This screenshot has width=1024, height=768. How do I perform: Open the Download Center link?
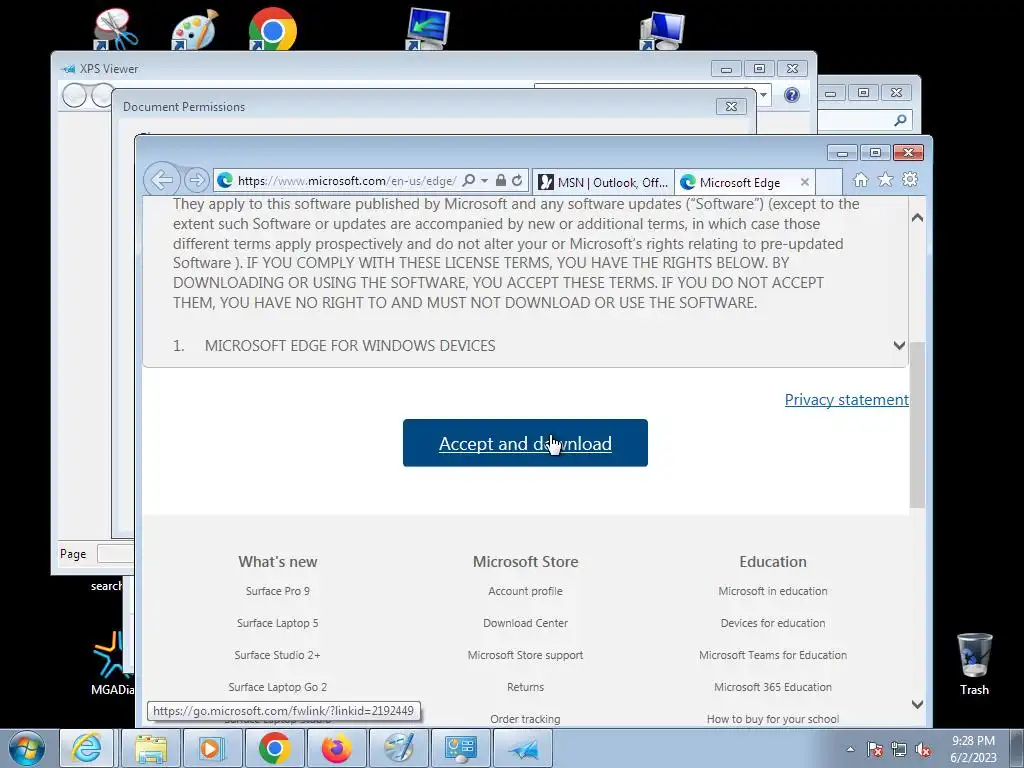pyautogui.click(x=525, y=623)
